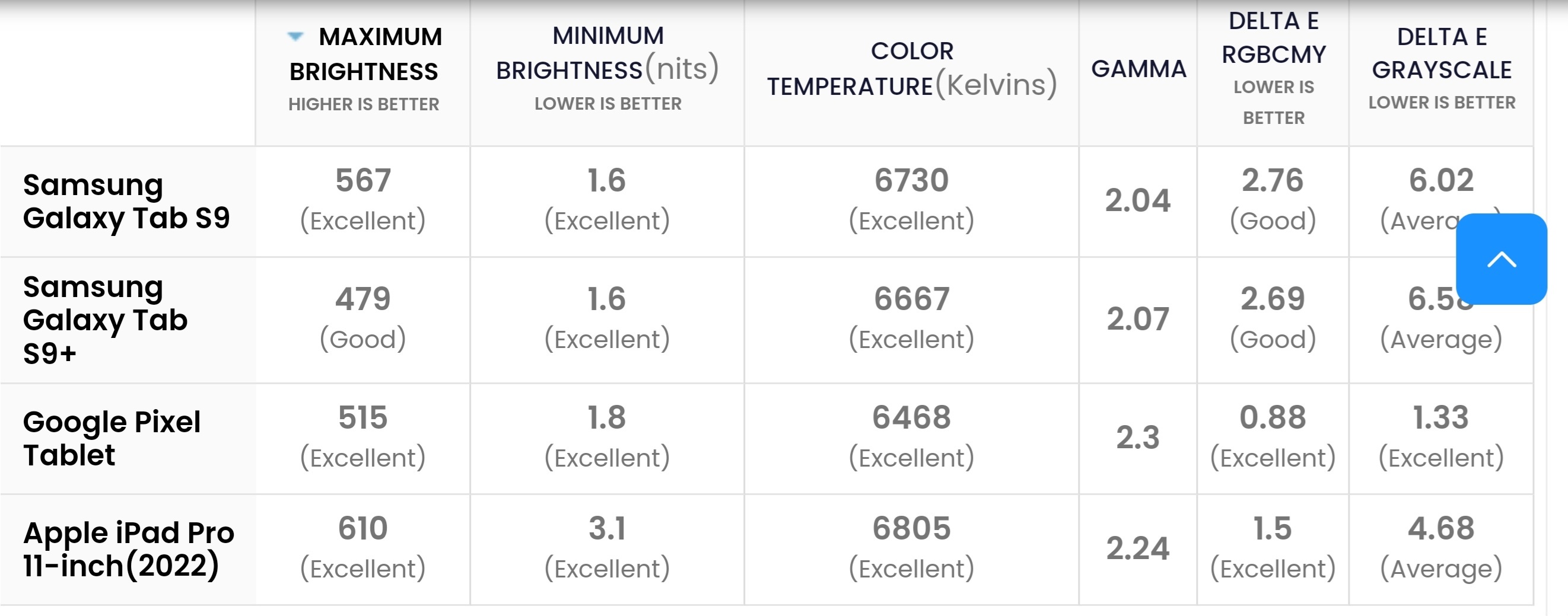Select the 479 (Good) brightness cell
This screenshot has height=616, width=1568.
[x=363, y=320]
